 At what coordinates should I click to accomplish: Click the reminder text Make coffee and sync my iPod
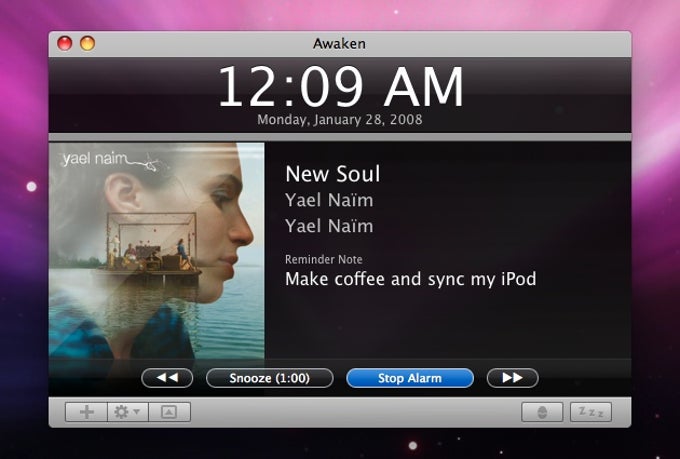pos(411,279)
